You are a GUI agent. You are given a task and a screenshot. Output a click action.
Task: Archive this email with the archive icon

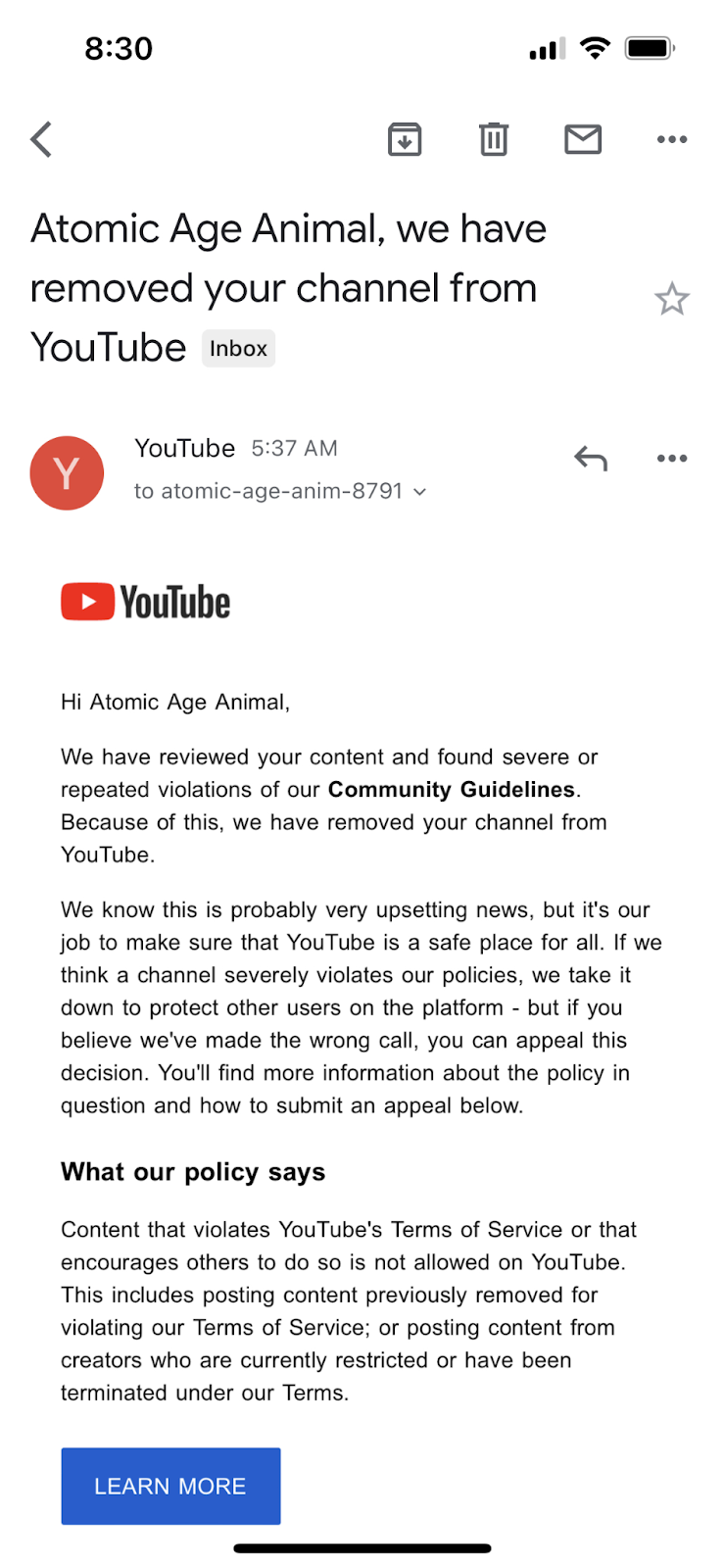(x=405, y=139)
